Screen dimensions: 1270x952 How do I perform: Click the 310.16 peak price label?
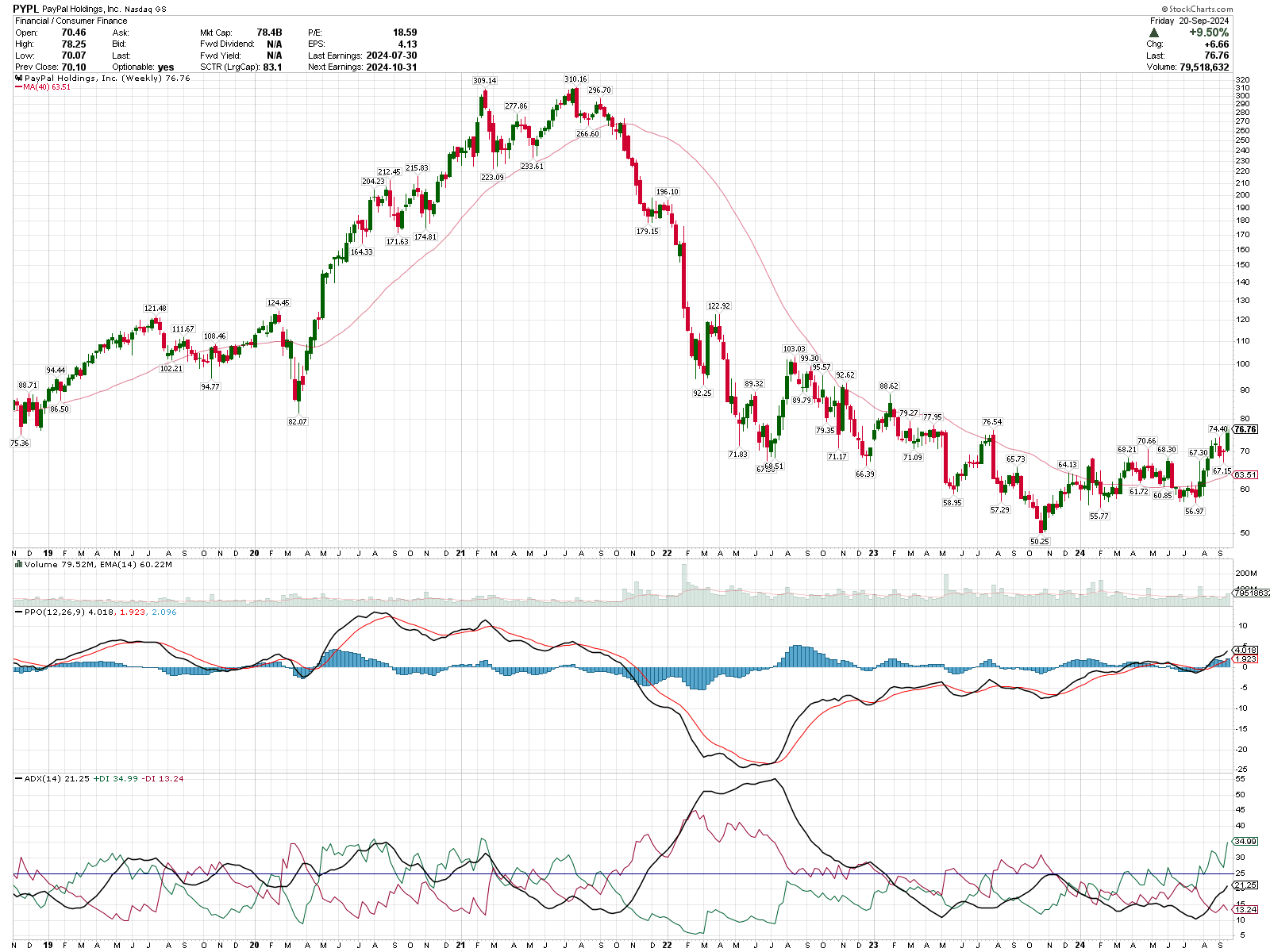(x=575, y=79)
